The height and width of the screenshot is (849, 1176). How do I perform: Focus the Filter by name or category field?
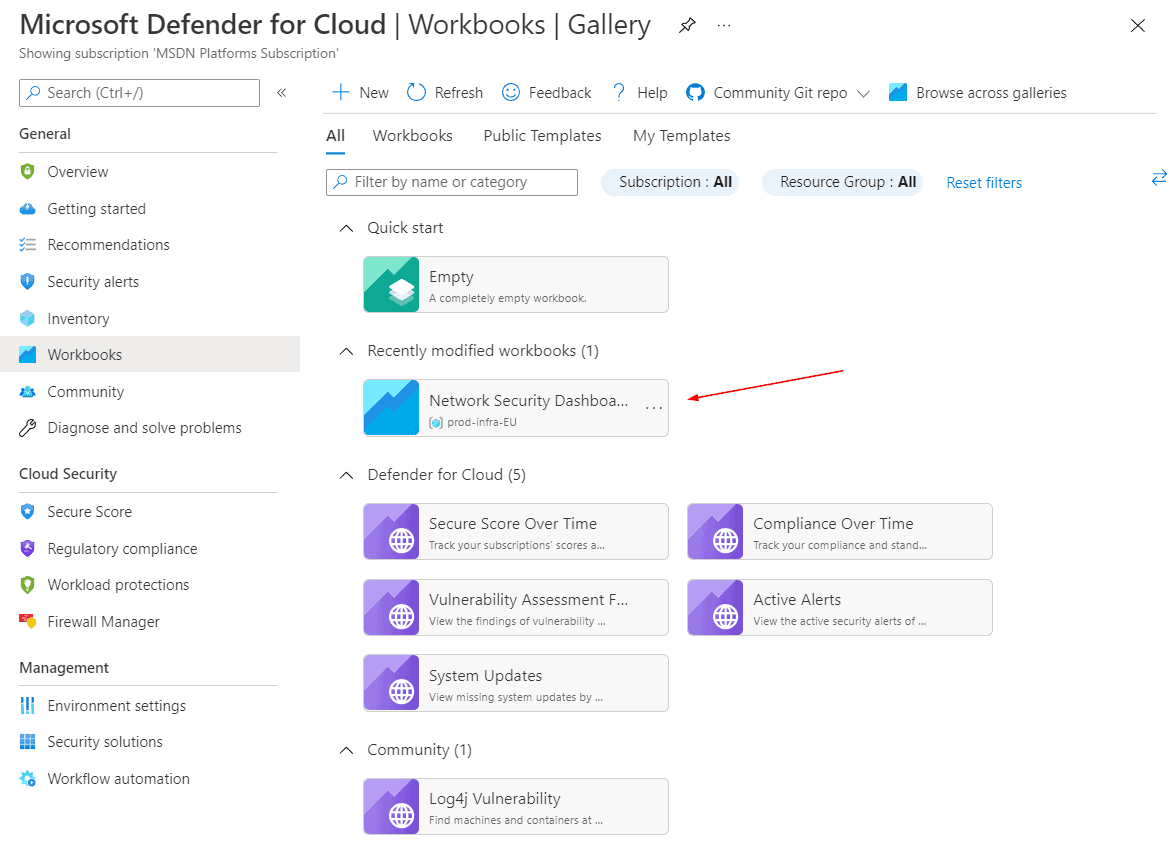coord(452,182)
